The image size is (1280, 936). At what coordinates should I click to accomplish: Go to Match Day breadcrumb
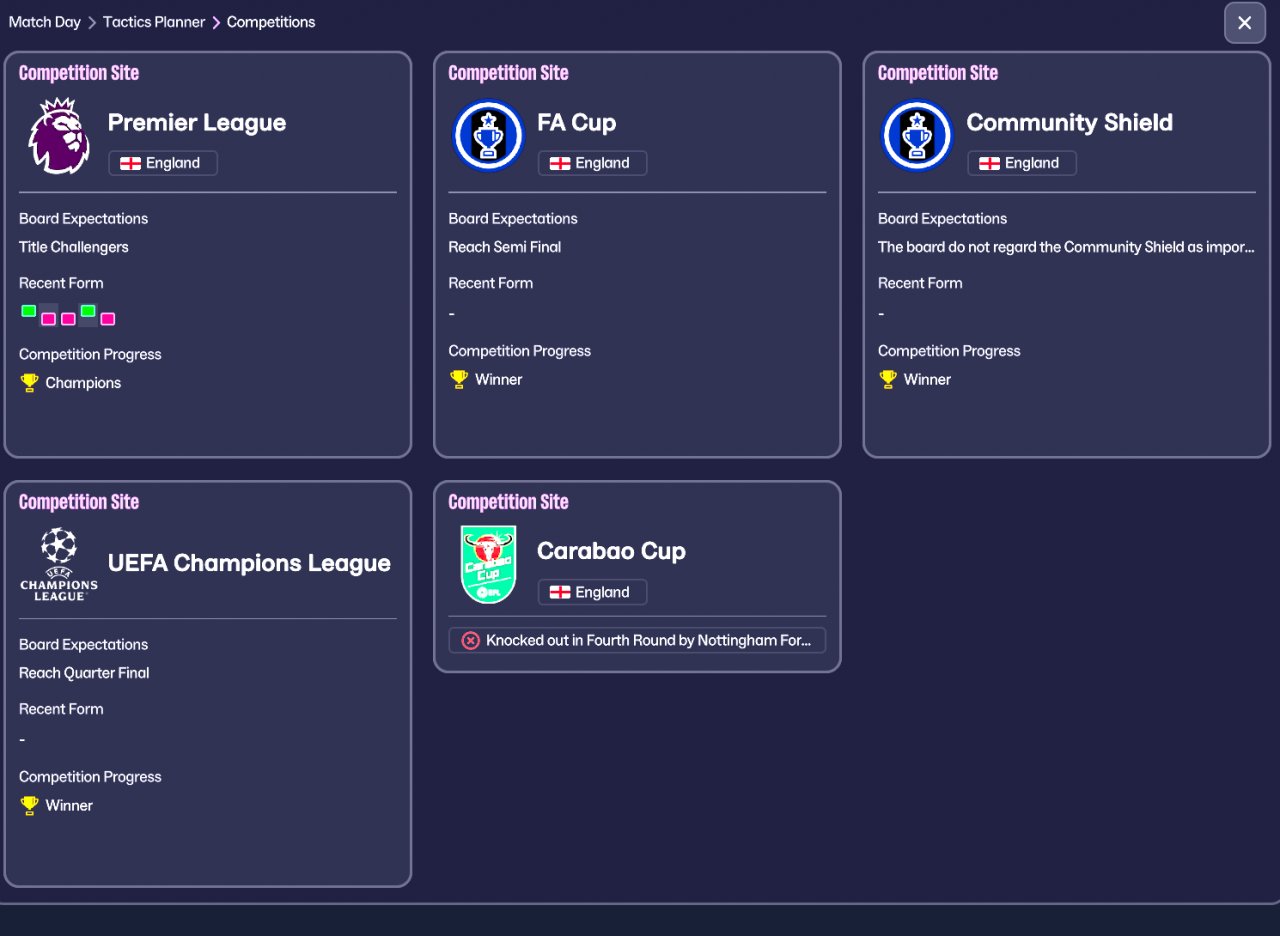[45, 22]
